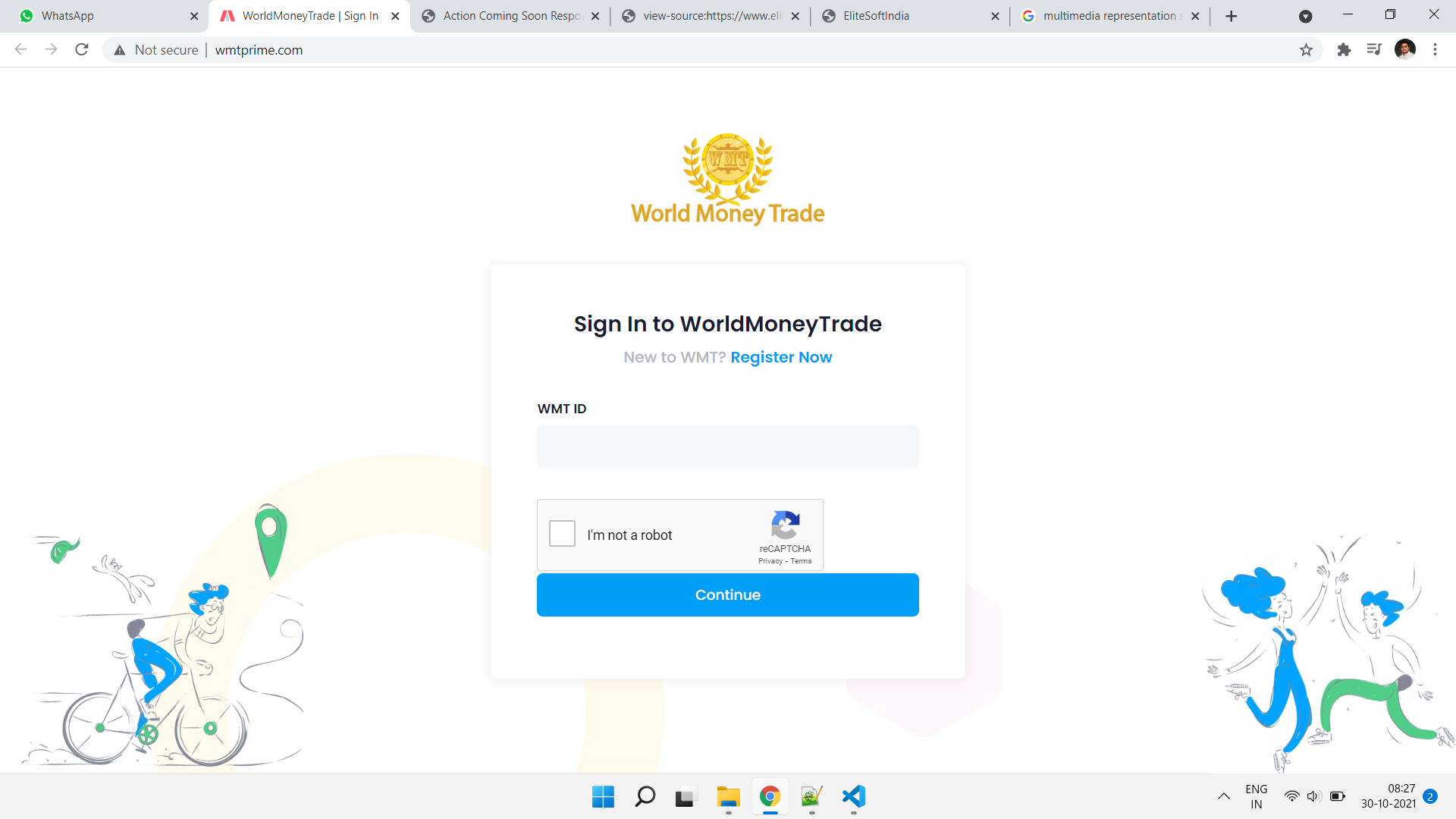This screenshot has width=1456, height=819.
Task: Open the media control playlist icon
Action: tap(1374, 50)
